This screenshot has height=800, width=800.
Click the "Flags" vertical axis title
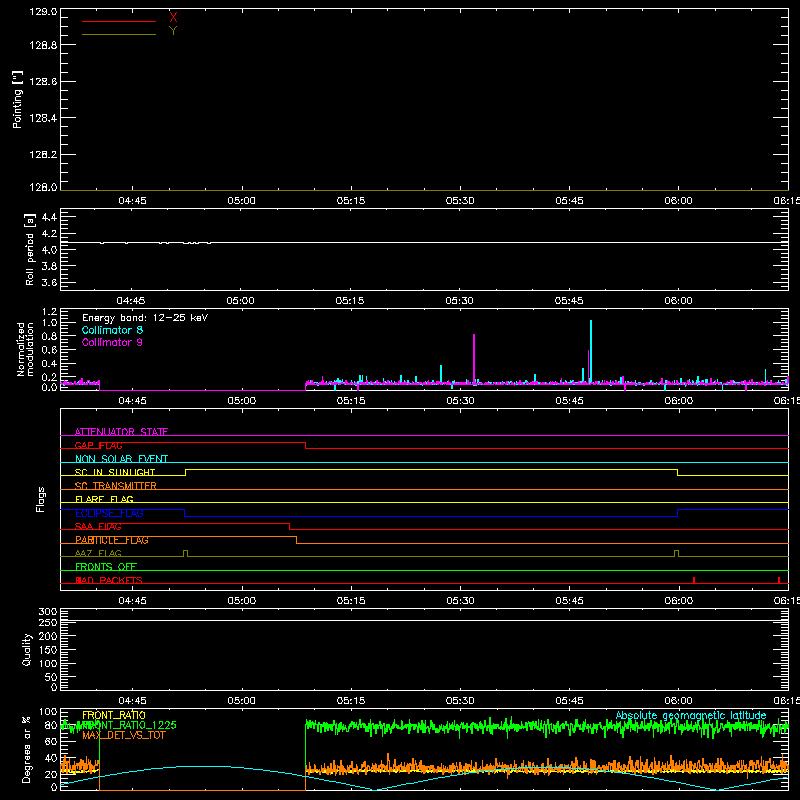(41, 499)
